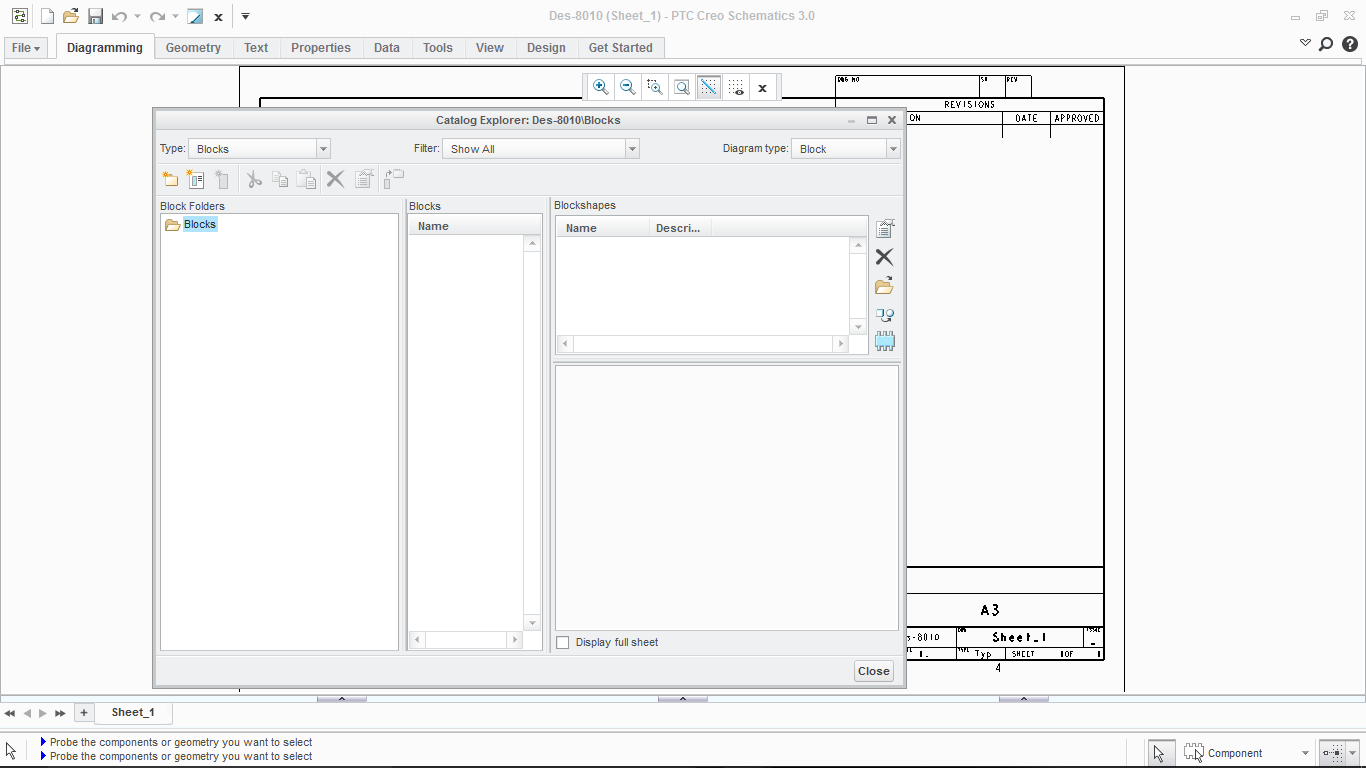Click the command search magnifier at top right
1366x768 pixels.
[x=1326, y=44]
